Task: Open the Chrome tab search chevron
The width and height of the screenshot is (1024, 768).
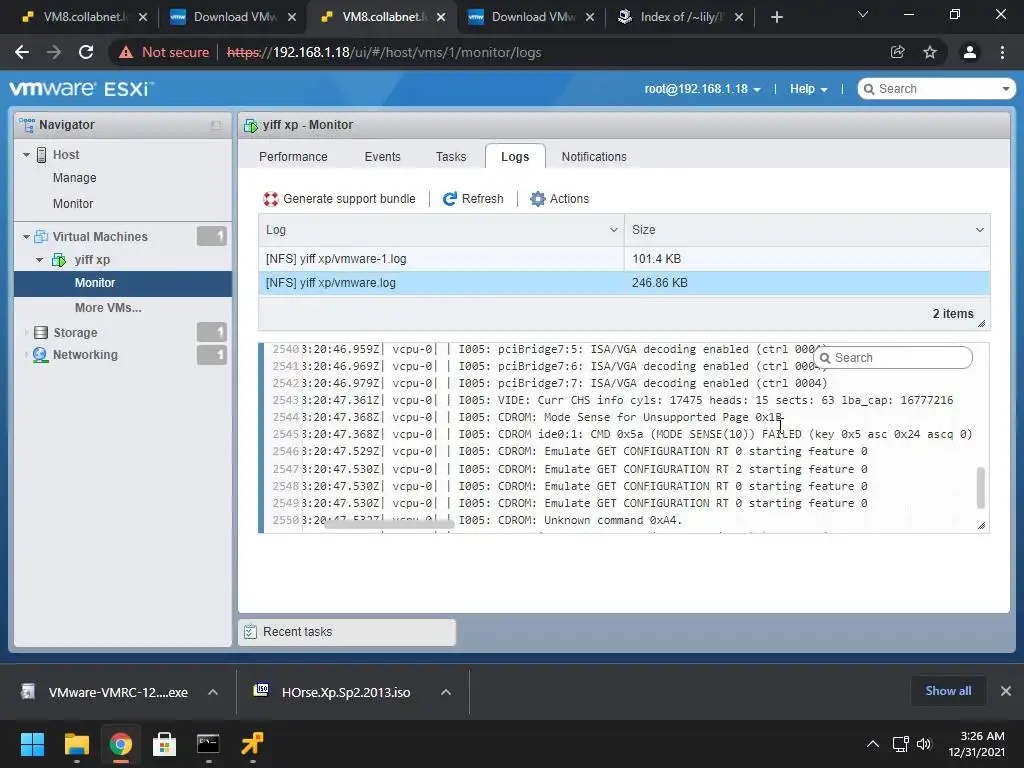Action: click(x=863, y=14)
